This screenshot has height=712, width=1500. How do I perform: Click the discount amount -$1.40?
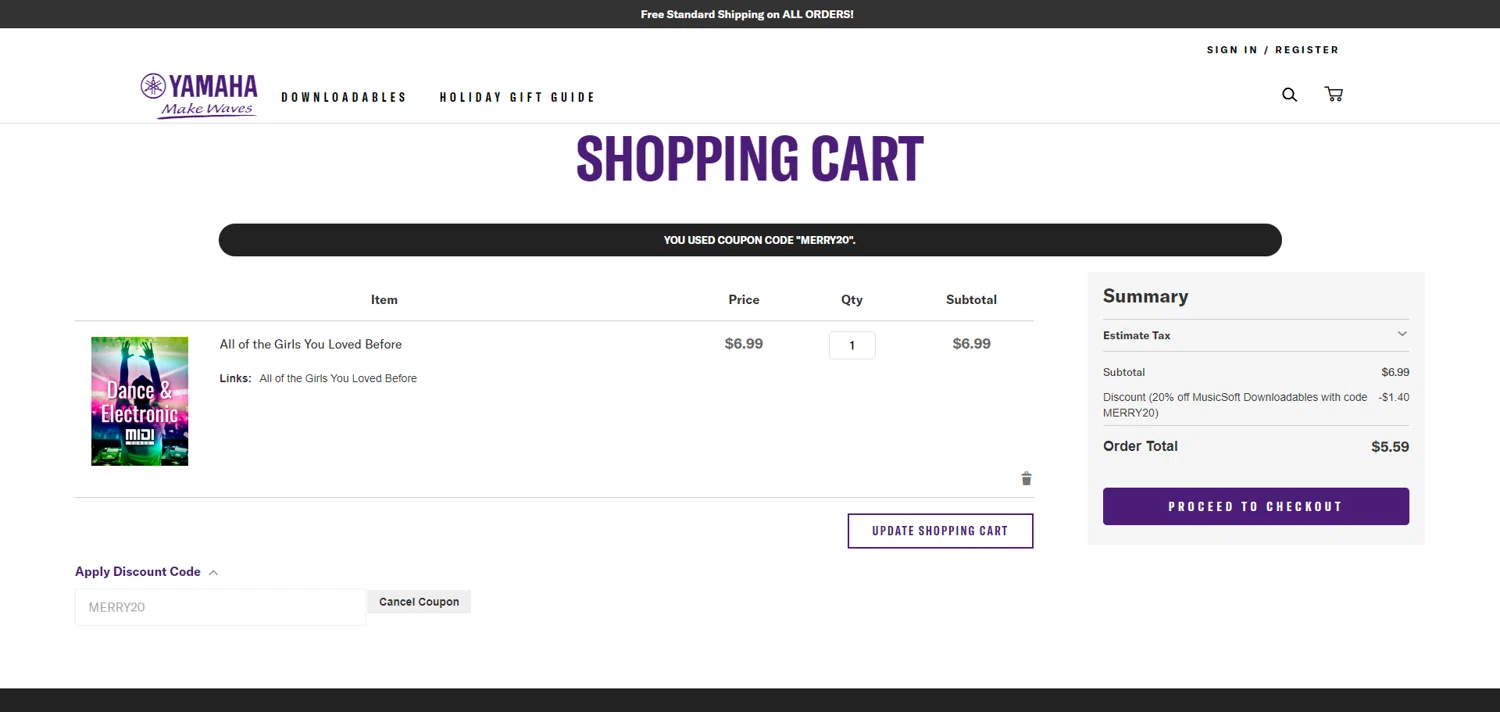click(x=1393, y=397)
